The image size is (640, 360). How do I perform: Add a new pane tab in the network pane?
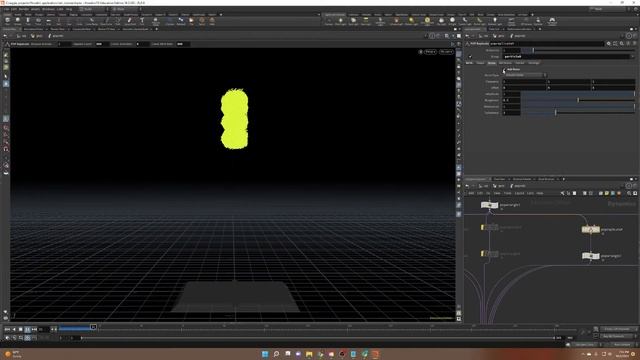pos(564,179)
